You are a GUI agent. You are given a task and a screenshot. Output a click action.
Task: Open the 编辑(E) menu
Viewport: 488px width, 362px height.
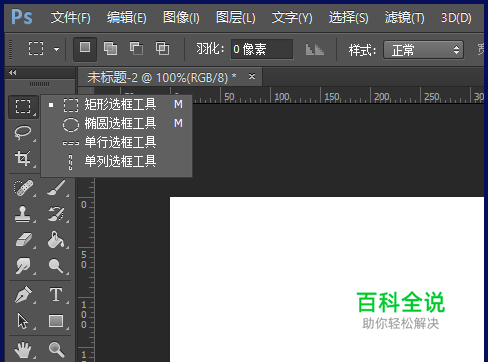[x=127, y=17]
